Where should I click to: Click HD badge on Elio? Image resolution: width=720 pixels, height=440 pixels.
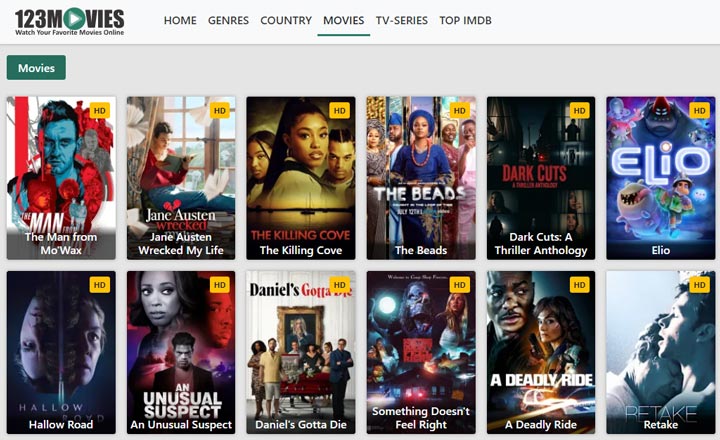(699, 111)
